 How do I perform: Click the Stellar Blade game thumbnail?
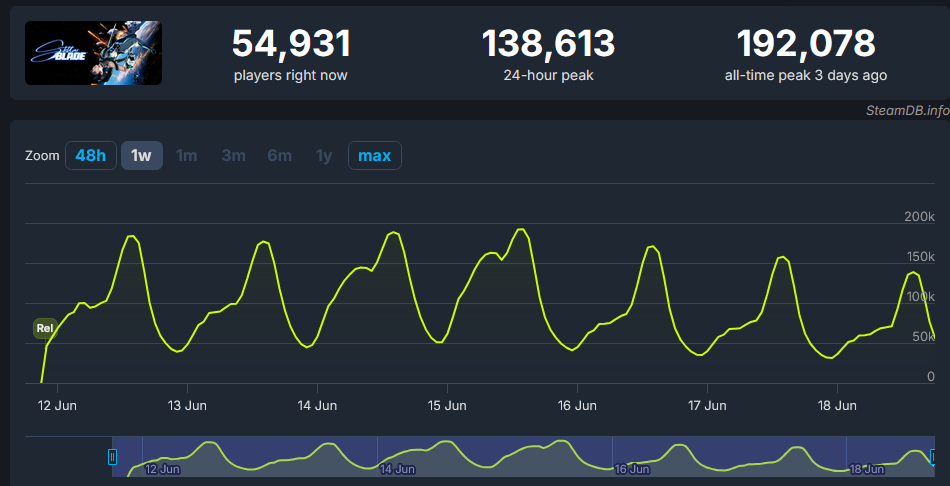pyautogui.click(x=93, y=53)
